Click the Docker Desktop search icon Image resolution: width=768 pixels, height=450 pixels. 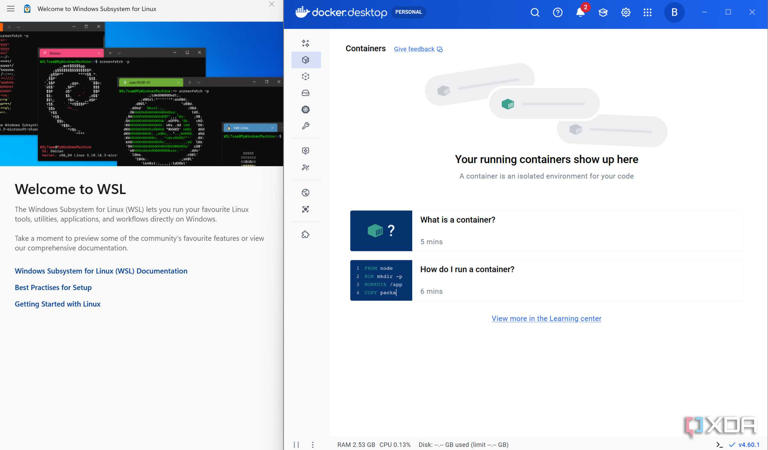[535, 12]
